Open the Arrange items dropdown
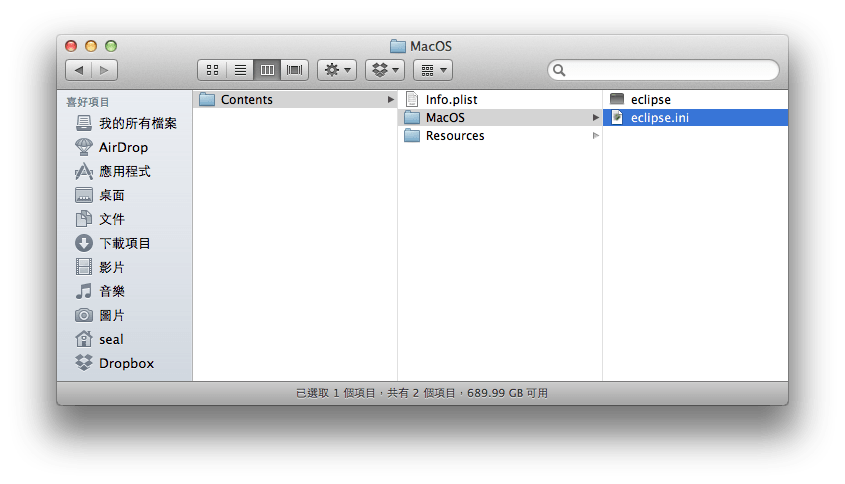 point(432,70)
